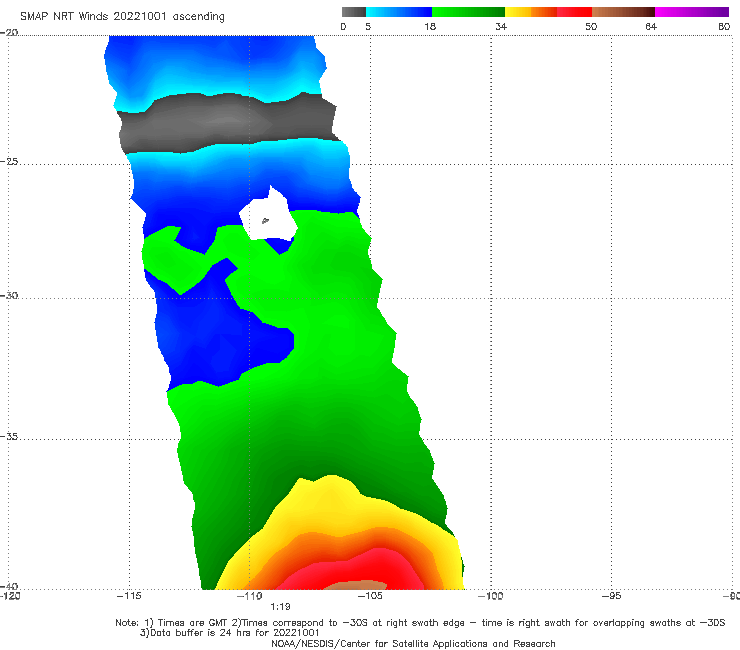
Task: Click the '64' color bar label
Action: (x=651, y=26)
